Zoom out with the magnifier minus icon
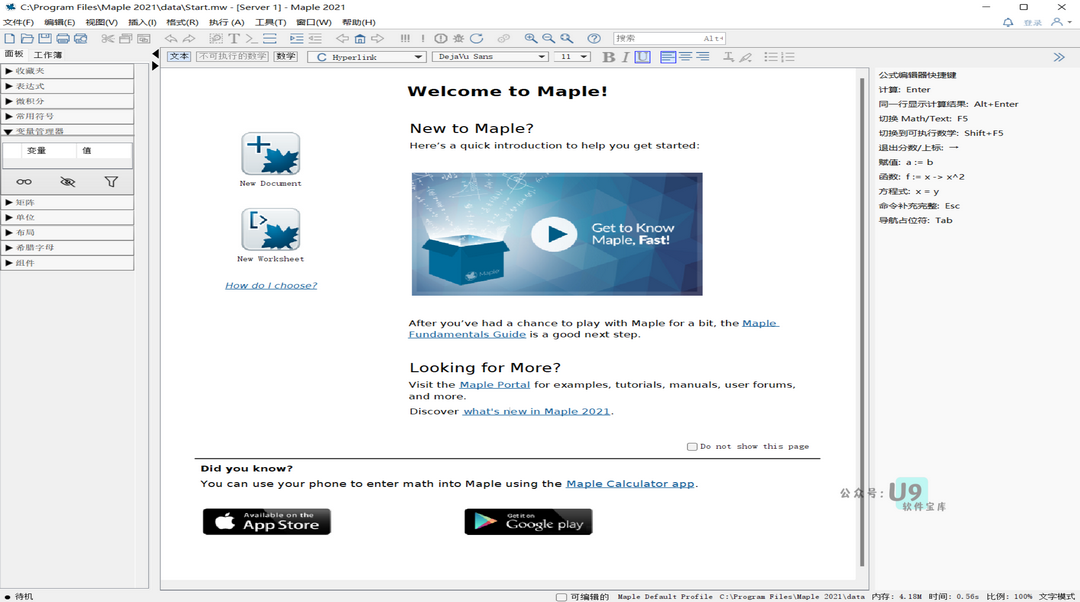Viewport: 1080px width, 602px height. coord(548,39)
